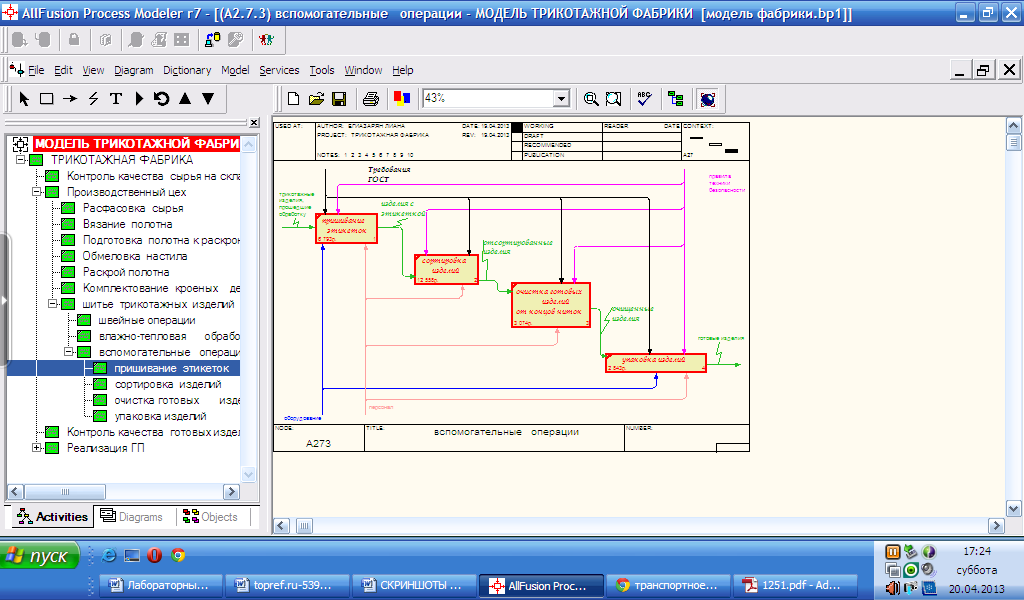Viewport: 1024px width, 600px height.
Task: Select the Pointer tool
Action: [x=24, y=99]
